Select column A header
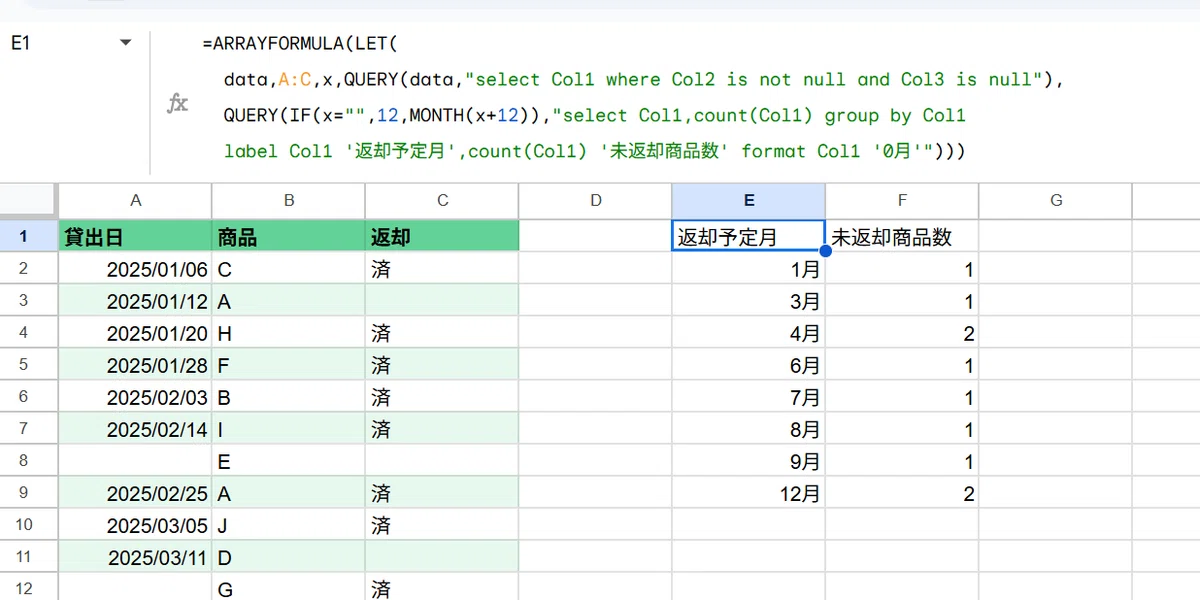The image size is (1200, 600). click(136, 200)
